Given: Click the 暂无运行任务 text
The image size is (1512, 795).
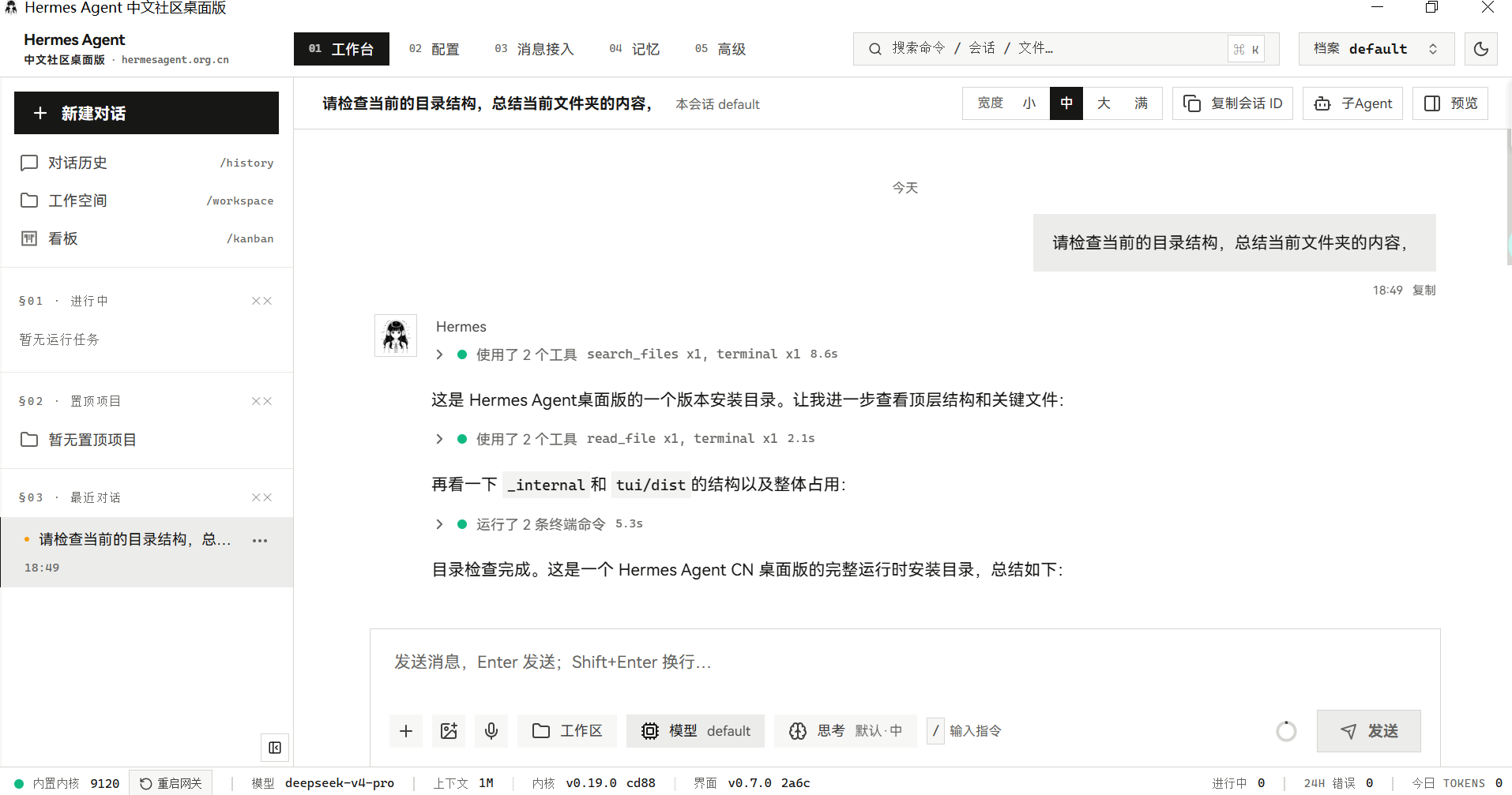Looking at the screenshot, I should 59,339.
